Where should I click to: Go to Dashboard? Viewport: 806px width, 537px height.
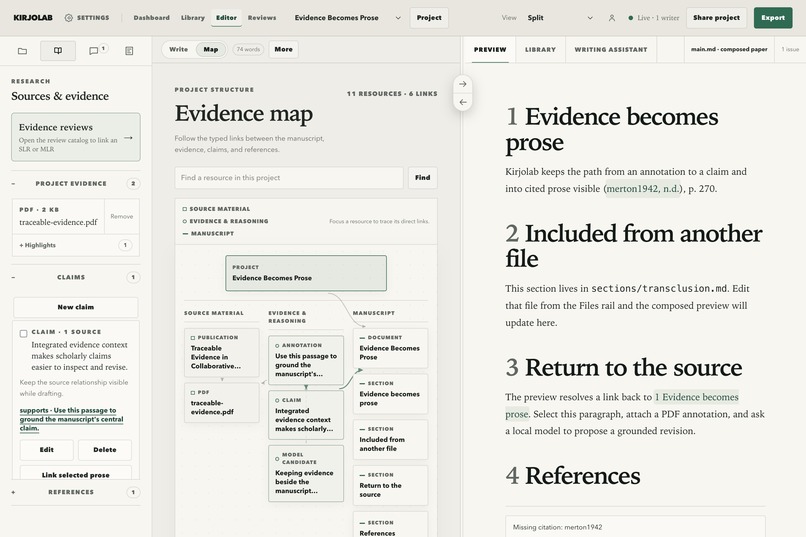point(152,18)
